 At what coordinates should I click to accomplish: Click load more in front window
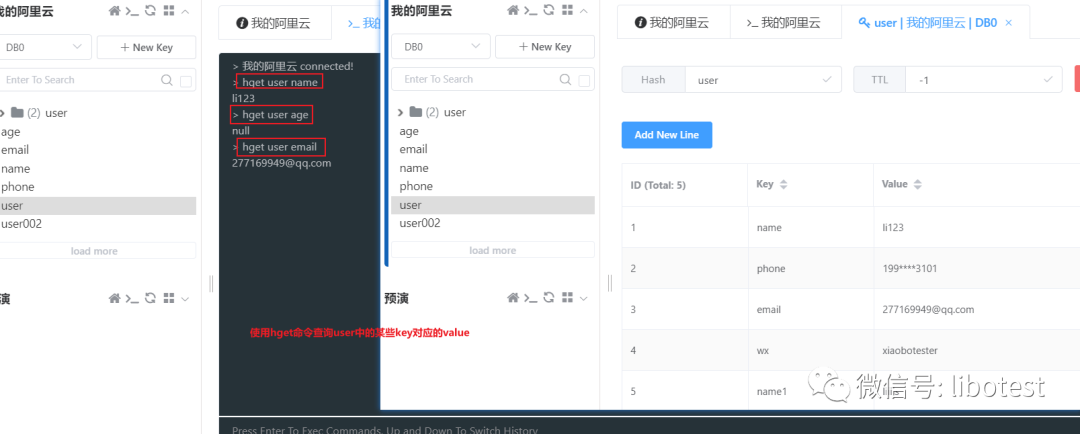coord(492,250)
